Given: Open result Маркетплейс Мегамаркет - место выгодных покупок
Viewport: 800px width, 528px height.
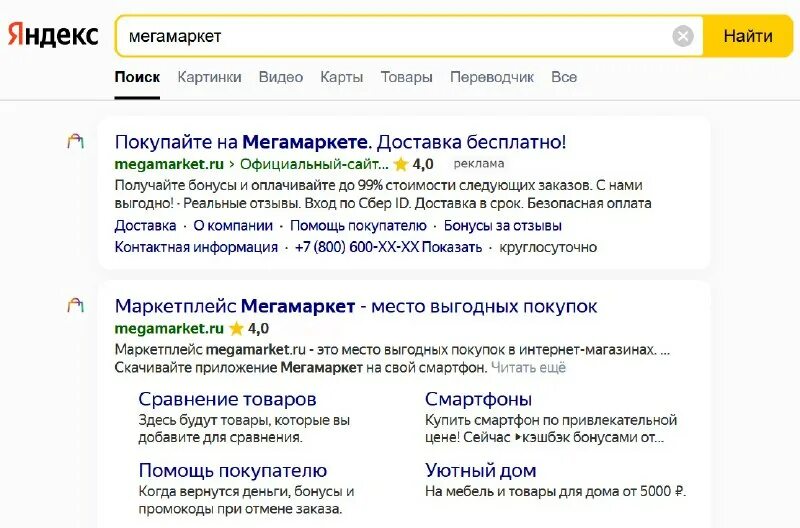Looking at the screenshot, I should click(x=356, y=306).
